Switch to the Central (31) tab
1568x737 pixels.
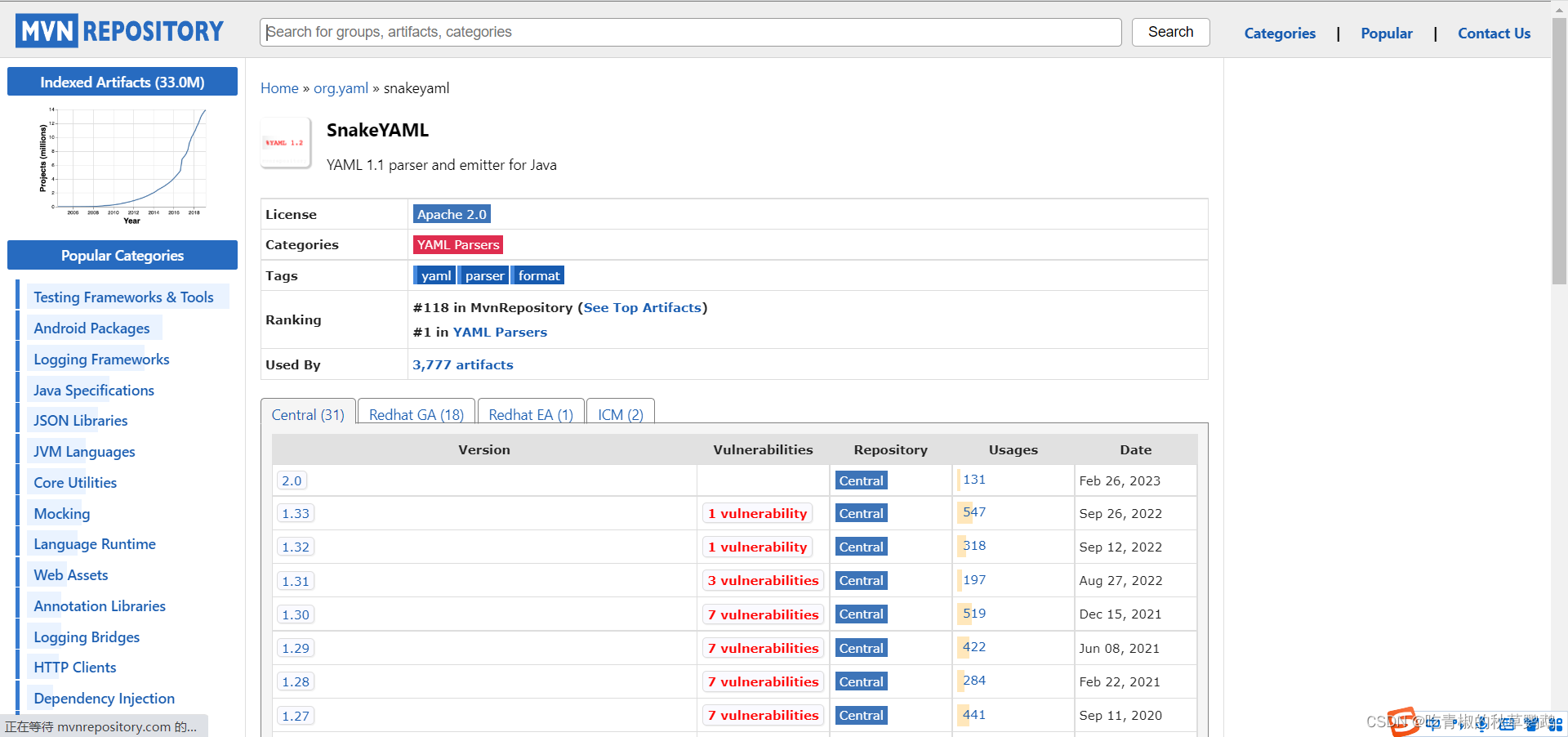pos(308,414)
